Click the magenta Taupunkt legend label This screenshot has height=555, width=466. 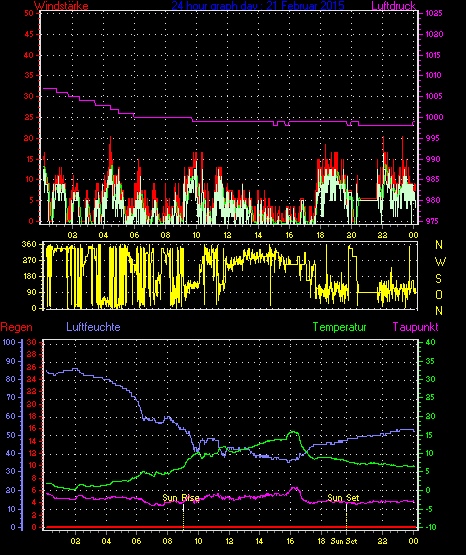[415, 327]
